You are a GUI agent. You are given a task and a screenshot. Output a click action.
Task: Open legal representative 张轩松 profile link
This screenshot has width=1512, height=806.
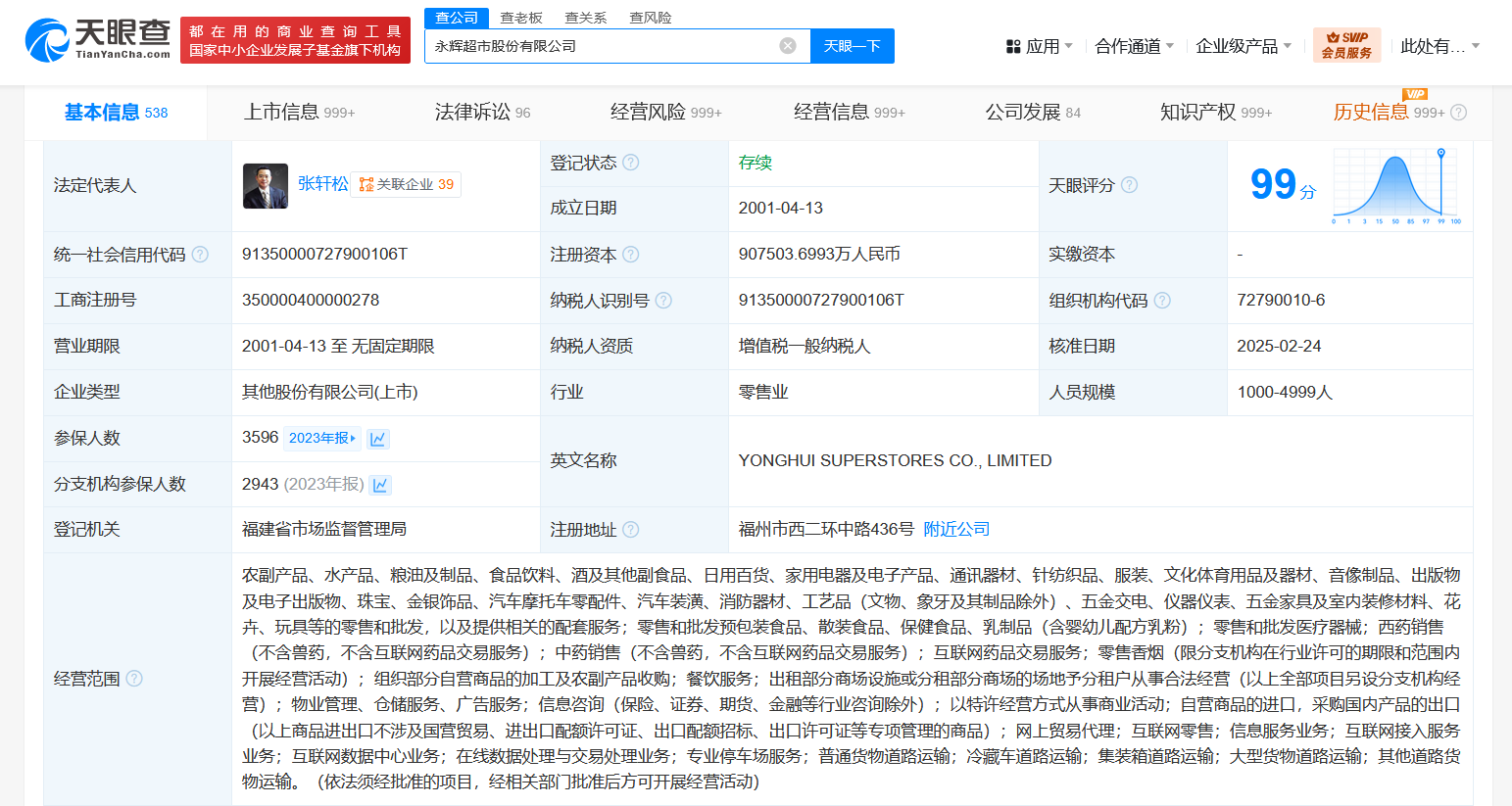click(322, 184)
